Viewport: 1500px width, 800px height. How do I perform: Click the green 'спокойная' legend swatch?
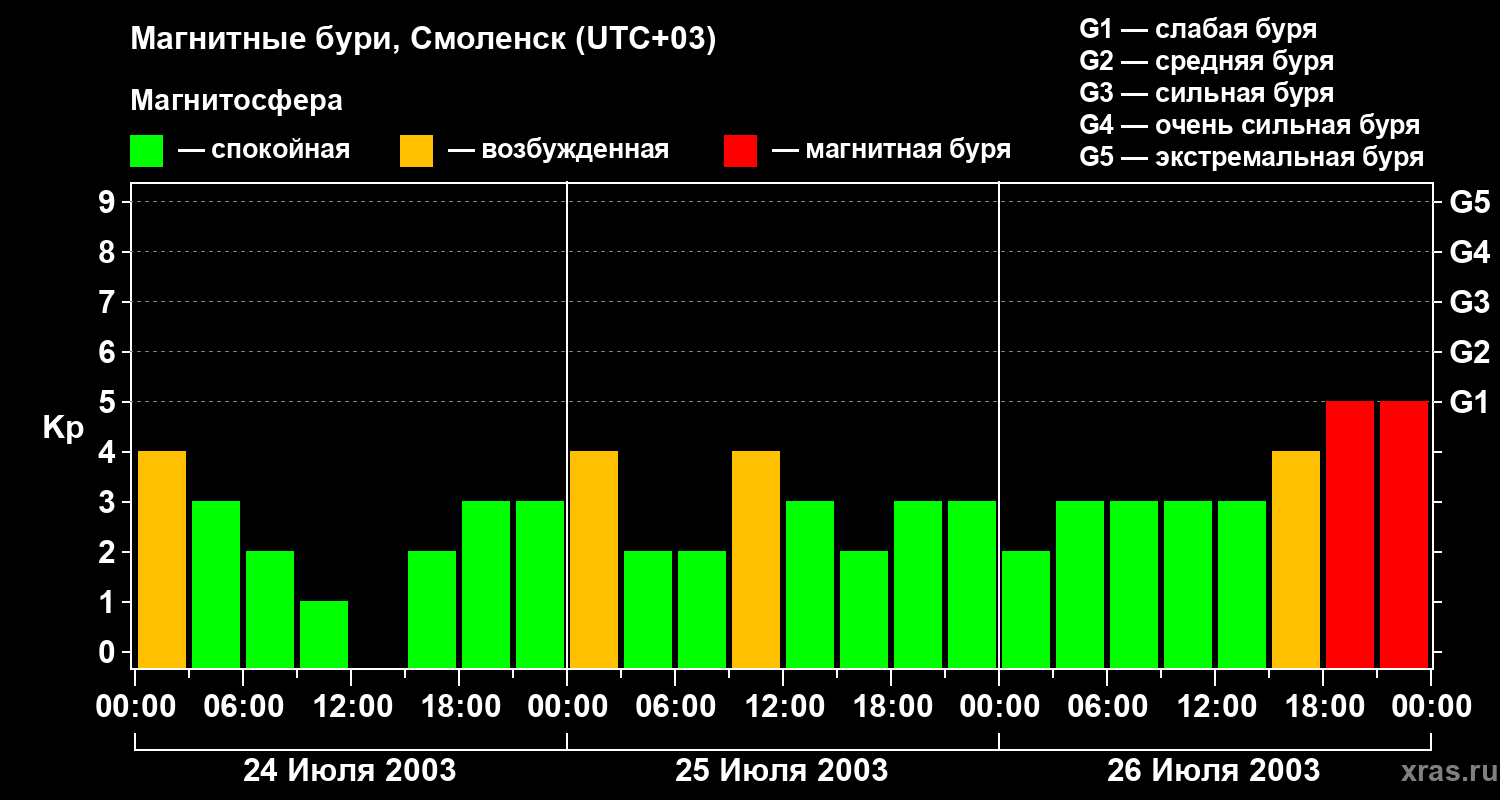click(x=146, y=151)
